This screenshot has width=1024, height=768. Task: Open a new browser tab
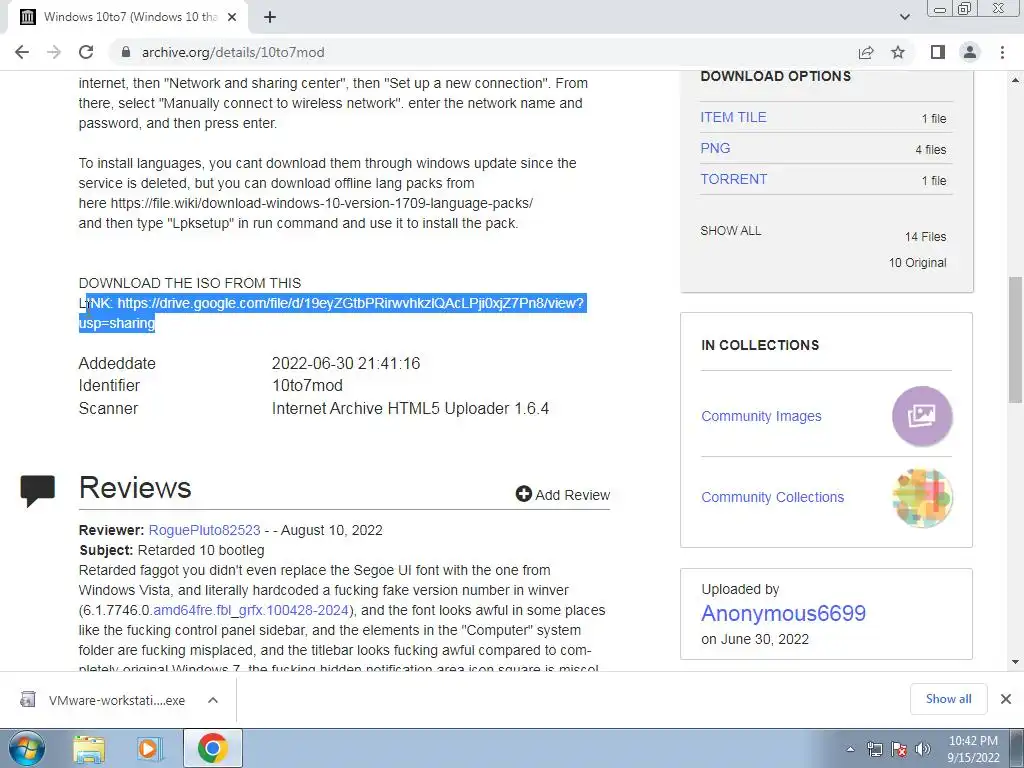270,17
